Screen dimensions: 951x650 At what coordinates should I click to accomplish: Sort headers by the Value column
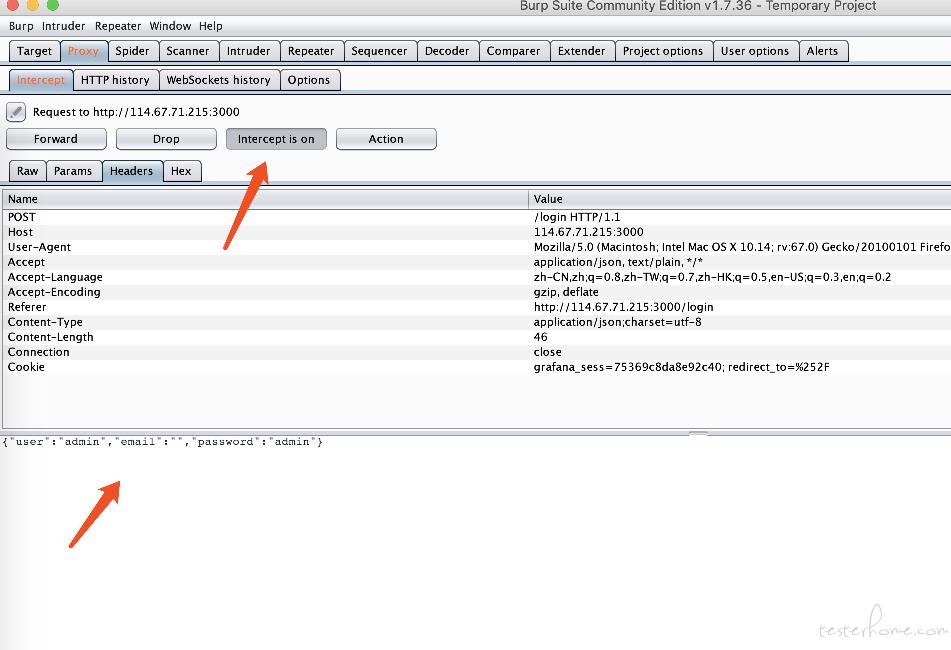[740, 199]
